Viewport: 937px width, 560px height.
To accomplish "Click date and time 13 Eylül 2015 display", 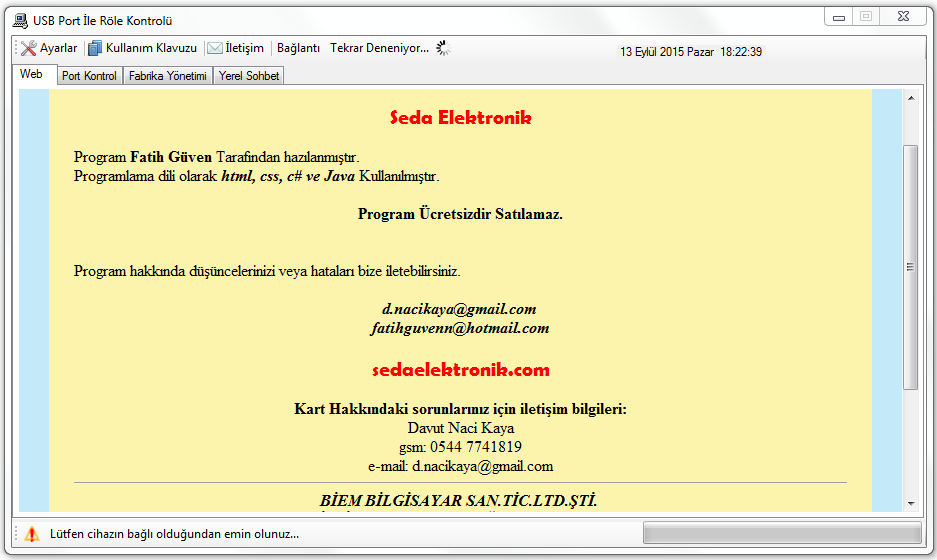I will pos(691,52).
